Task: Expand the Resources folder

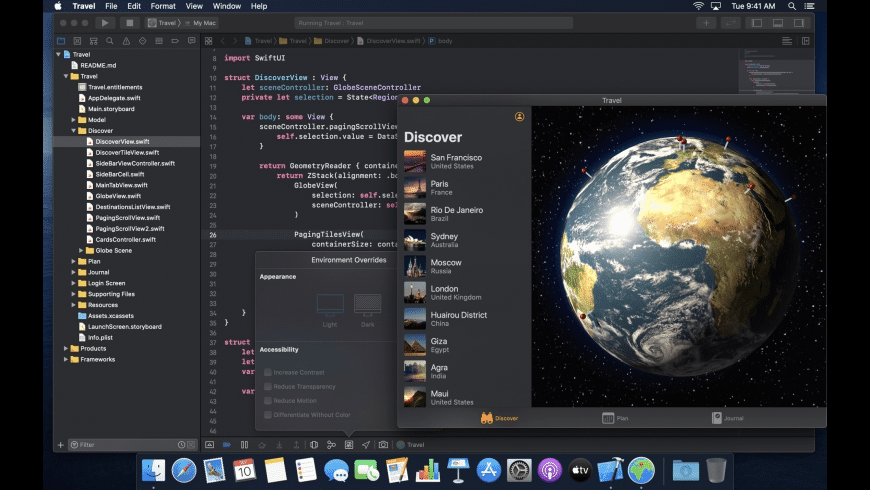Action: click(75, 304)
